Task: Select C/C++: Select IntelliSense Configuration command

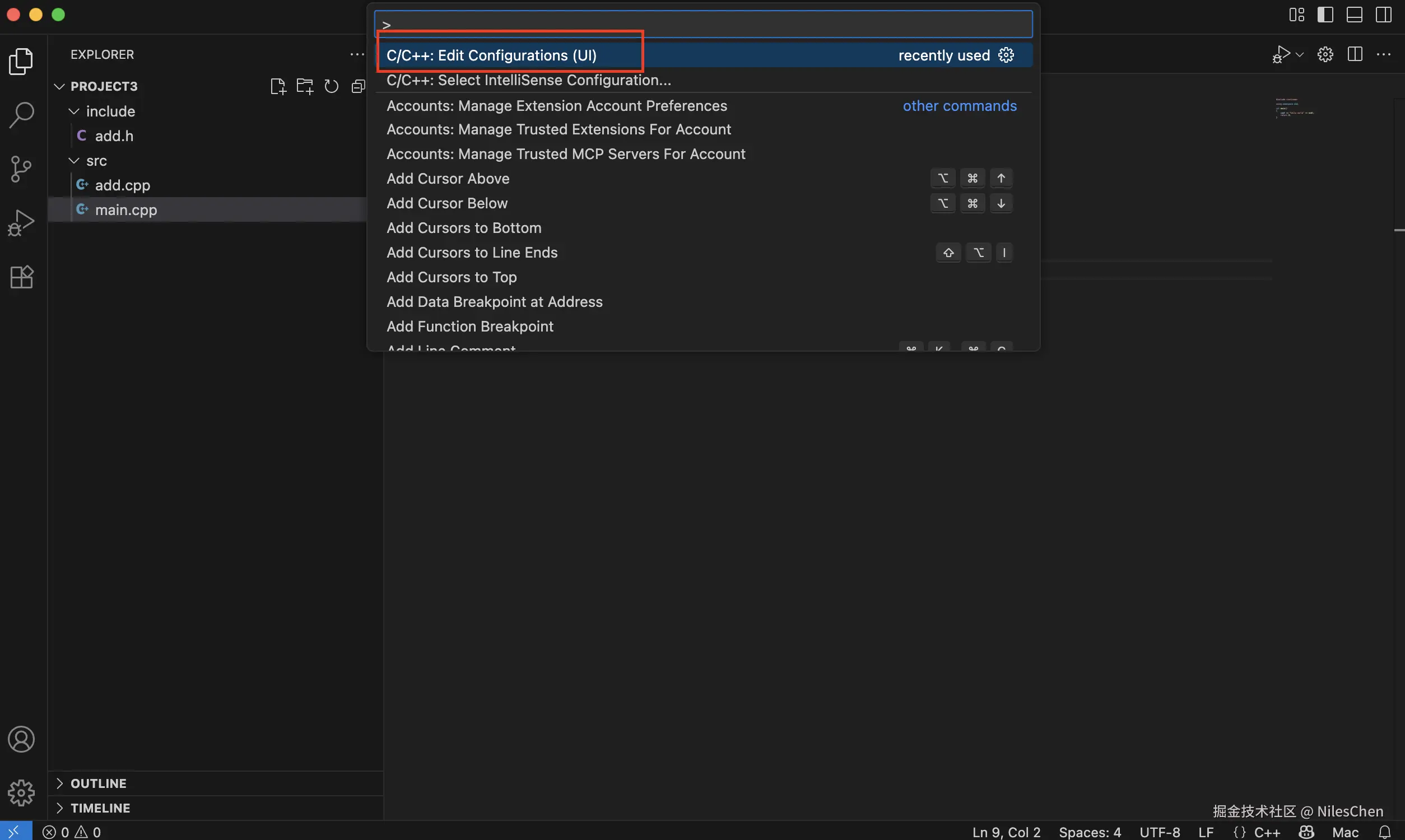Action: [x=528, y=81]
